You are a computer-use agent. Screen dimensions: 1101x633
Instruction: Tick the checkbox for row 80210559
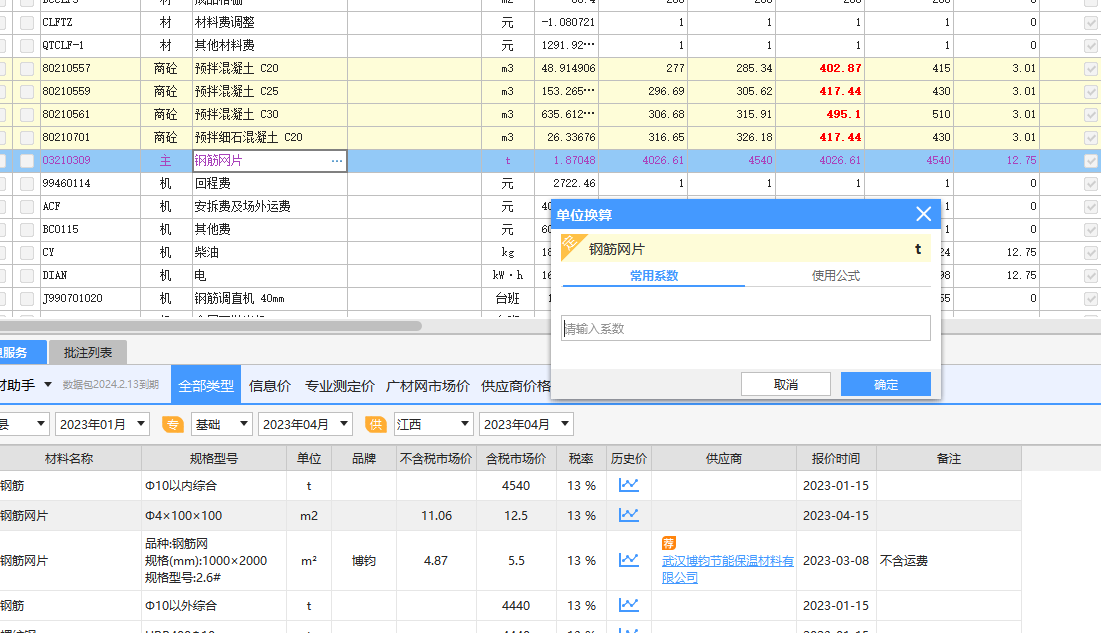(x=27, y=91)
